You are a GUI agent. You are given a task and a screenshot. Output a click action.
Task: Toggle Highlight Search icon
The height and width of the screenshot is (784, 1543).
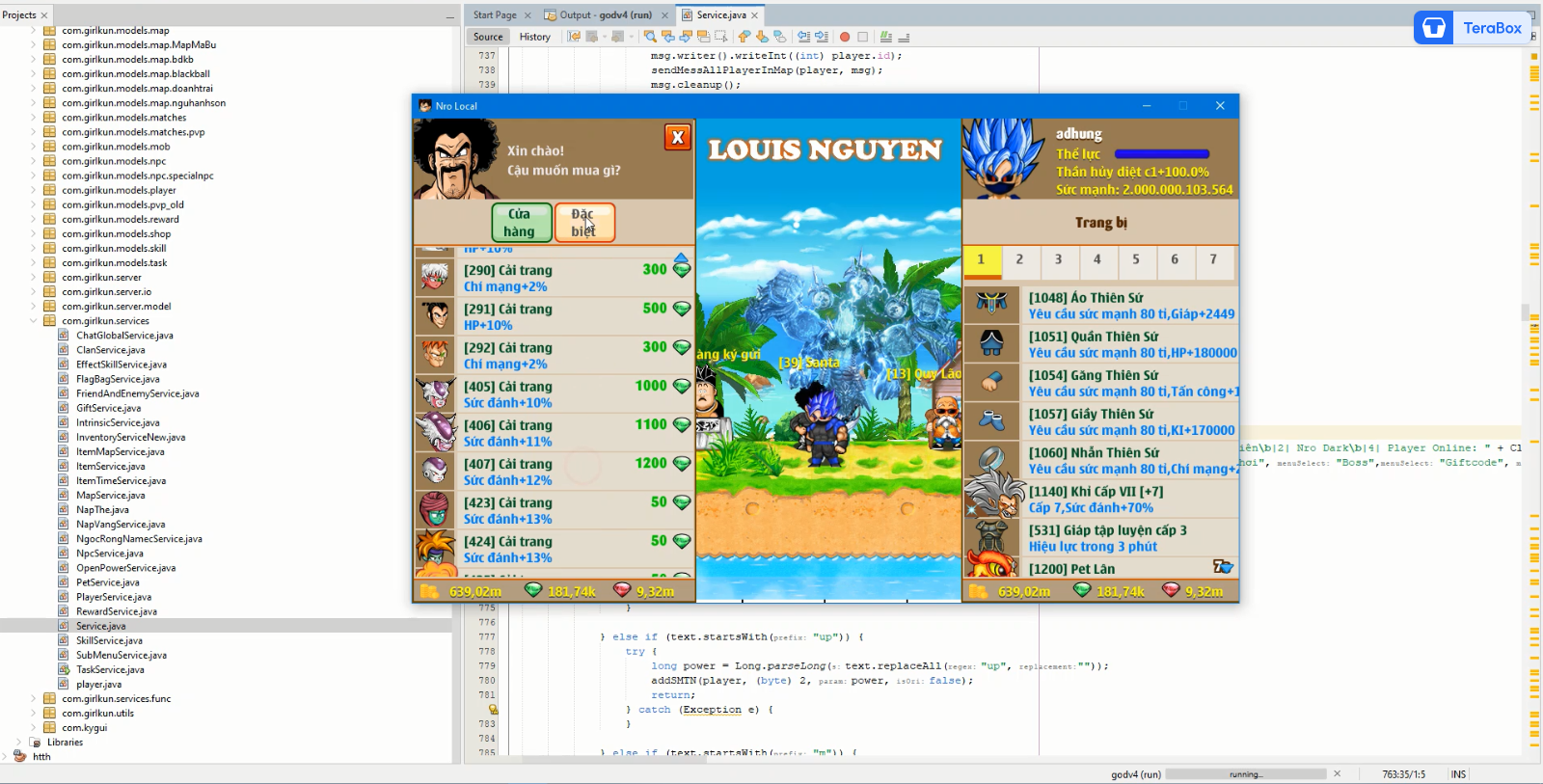coord(704,37)
